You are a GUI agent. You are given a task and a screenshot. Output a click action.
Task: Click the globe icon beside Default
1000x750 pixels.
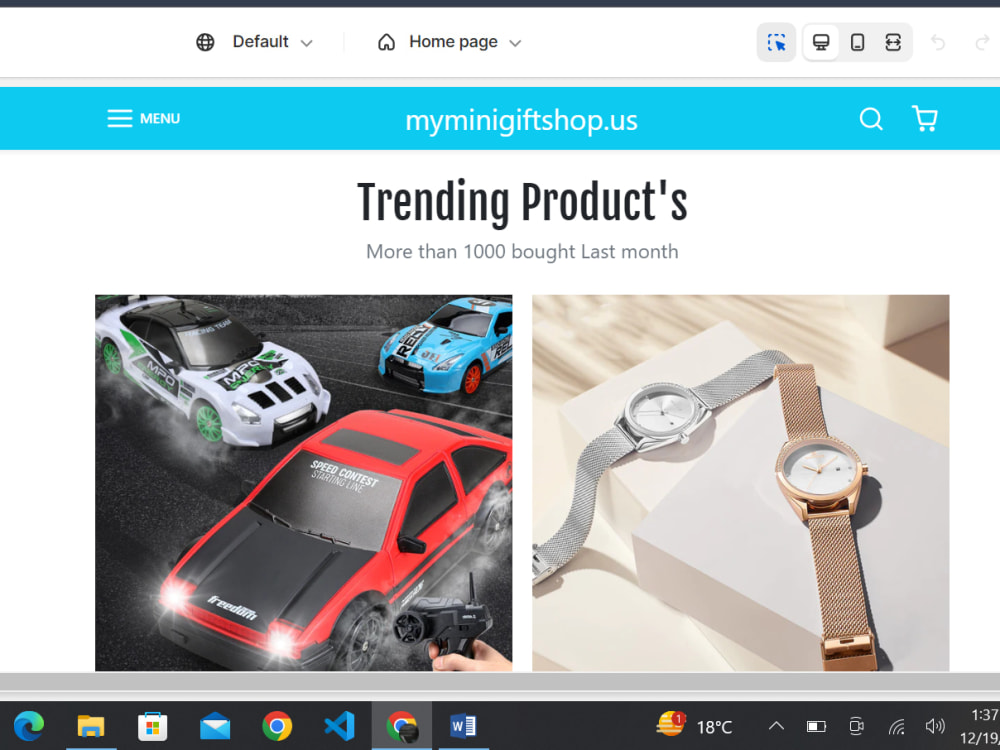pos(205,42)
